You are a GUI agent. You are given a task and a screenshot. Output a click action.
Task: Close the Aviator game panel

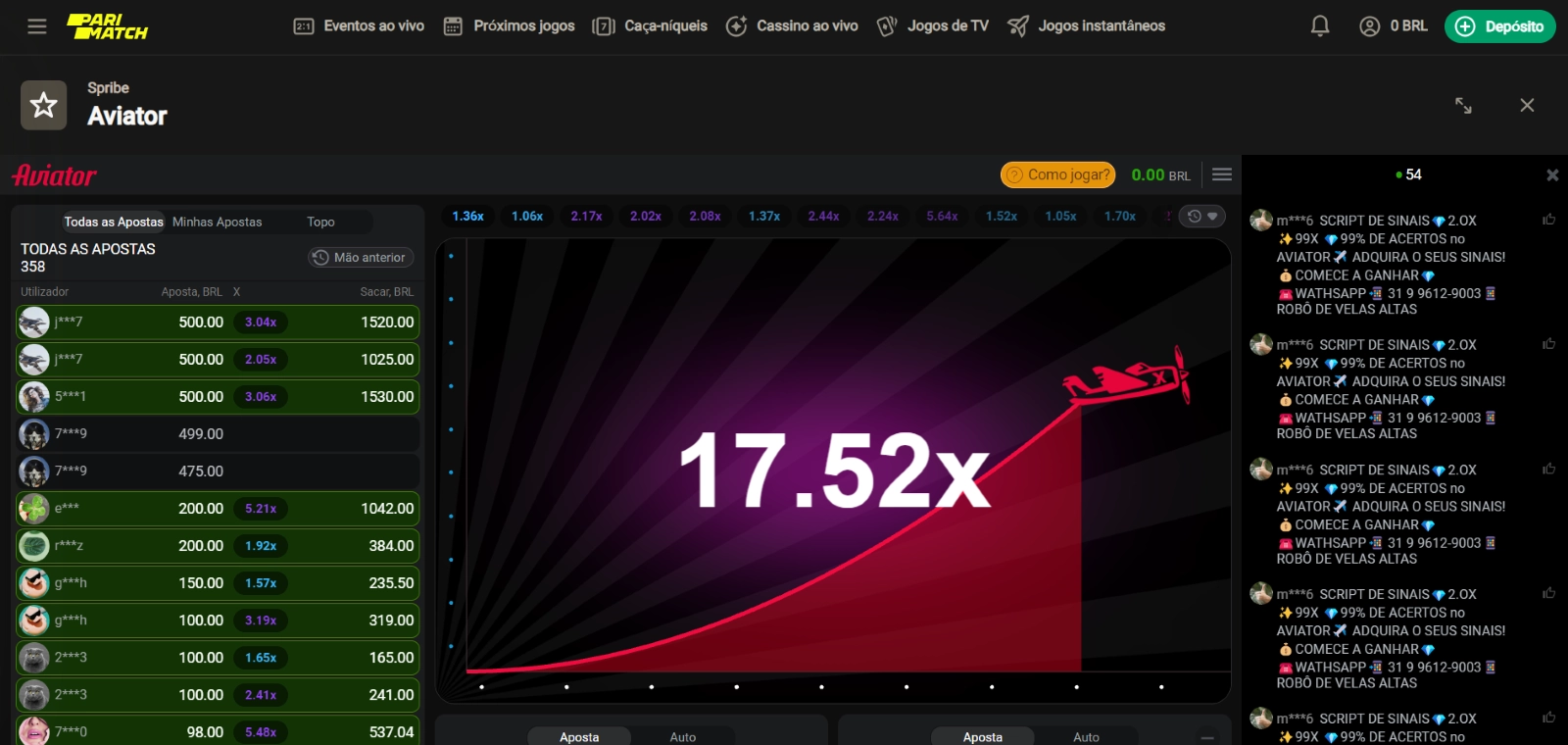pos(1527,105)
